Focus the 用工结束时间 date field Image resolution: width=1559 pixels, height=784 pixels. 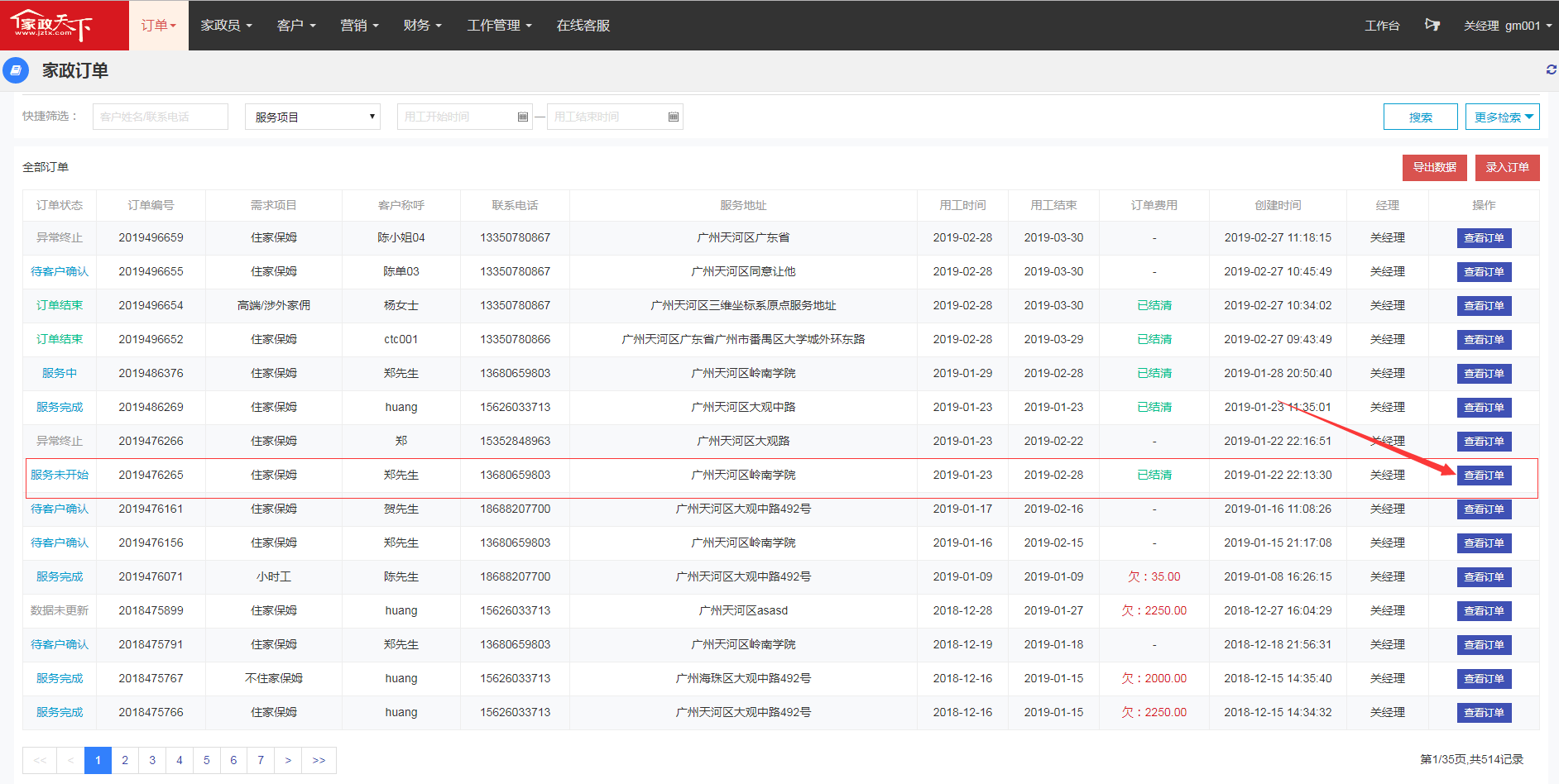pos(615,117)
